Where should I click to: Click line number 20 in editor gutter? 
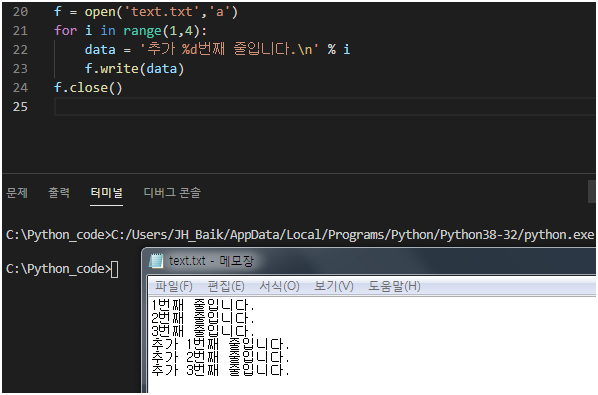(20, 12)
